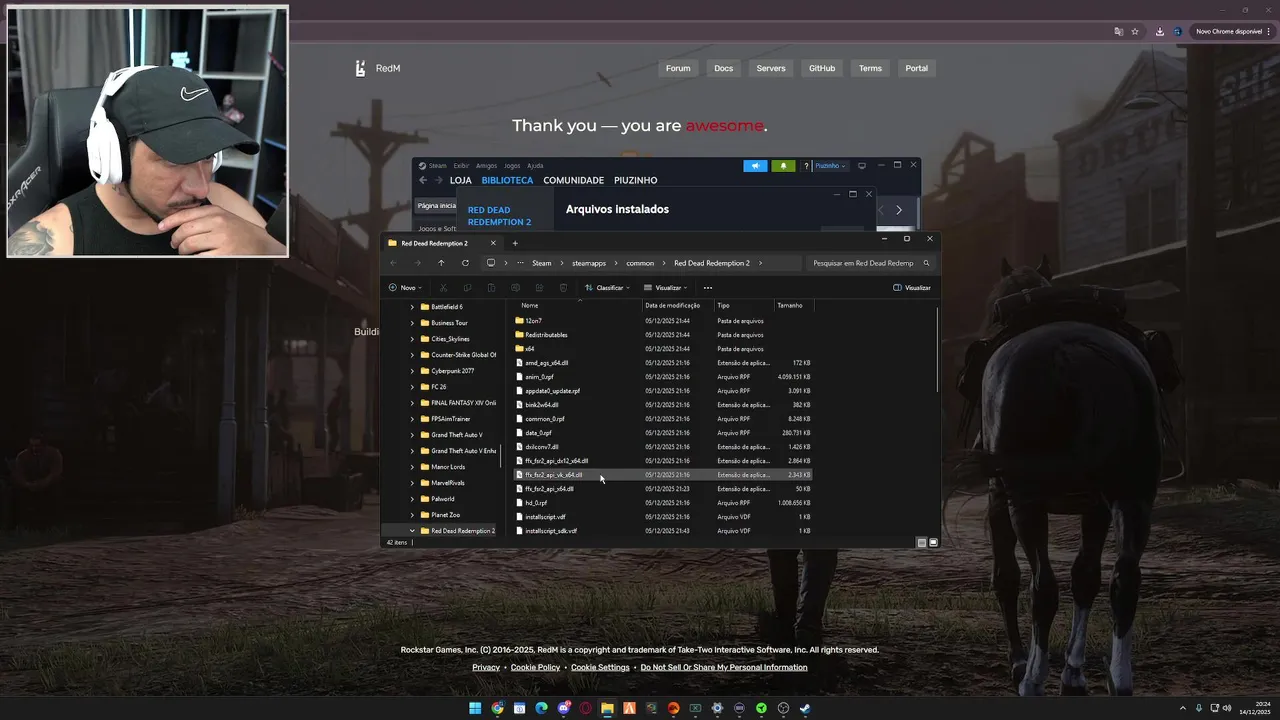Expand the Grand Theft Auto V tree node
The width and height of the screenshot is (1280, 720).
(x=412, y=435)
